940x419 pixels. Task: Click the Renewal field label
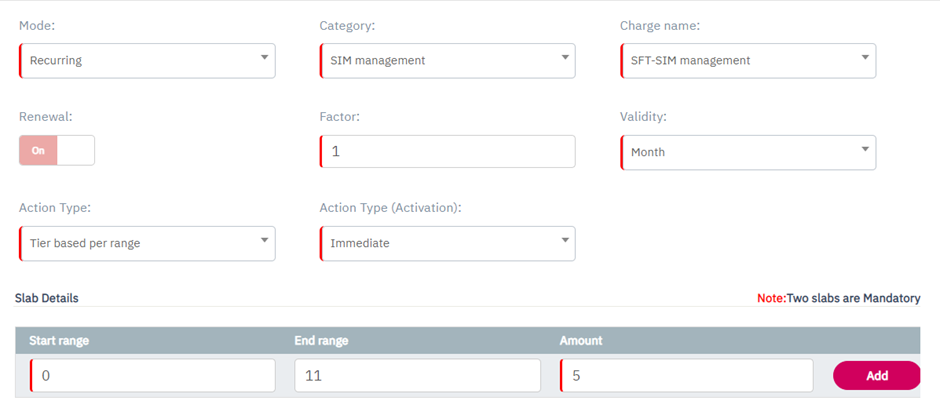[46, 117]
